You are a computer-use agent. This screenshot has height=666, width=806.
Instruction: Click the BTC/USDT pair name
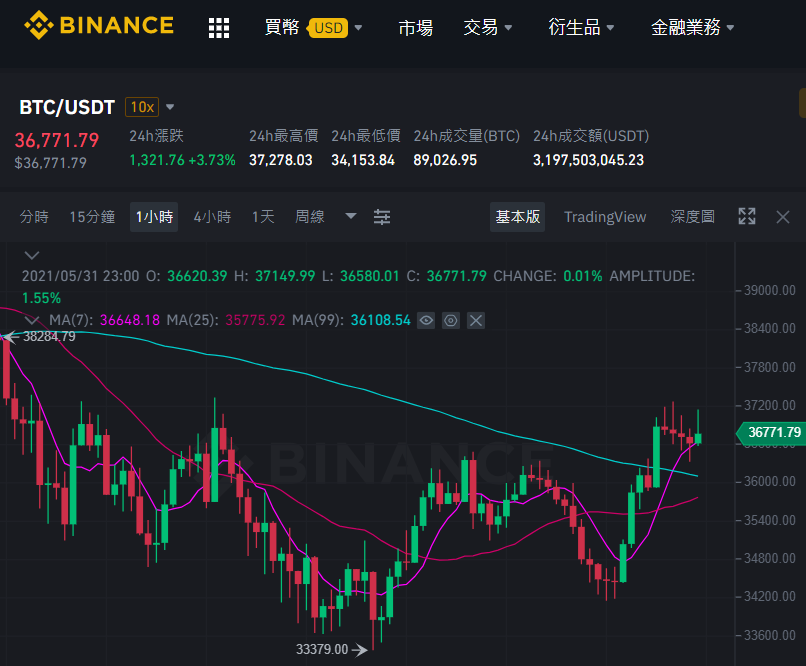(x=67, y=107)
